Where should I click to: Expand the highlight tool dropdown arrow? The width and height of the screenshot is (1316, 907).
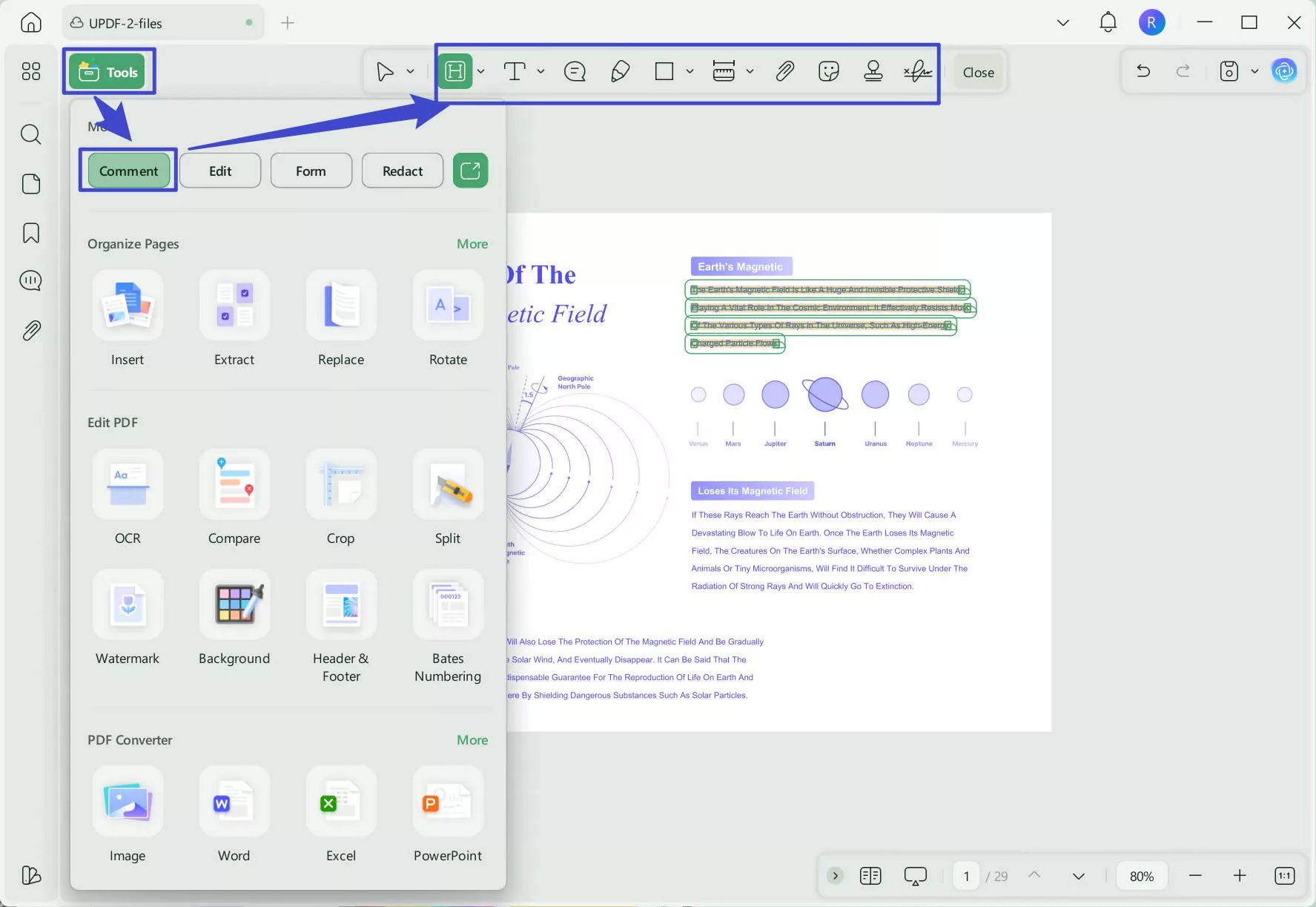click(481, 72)
